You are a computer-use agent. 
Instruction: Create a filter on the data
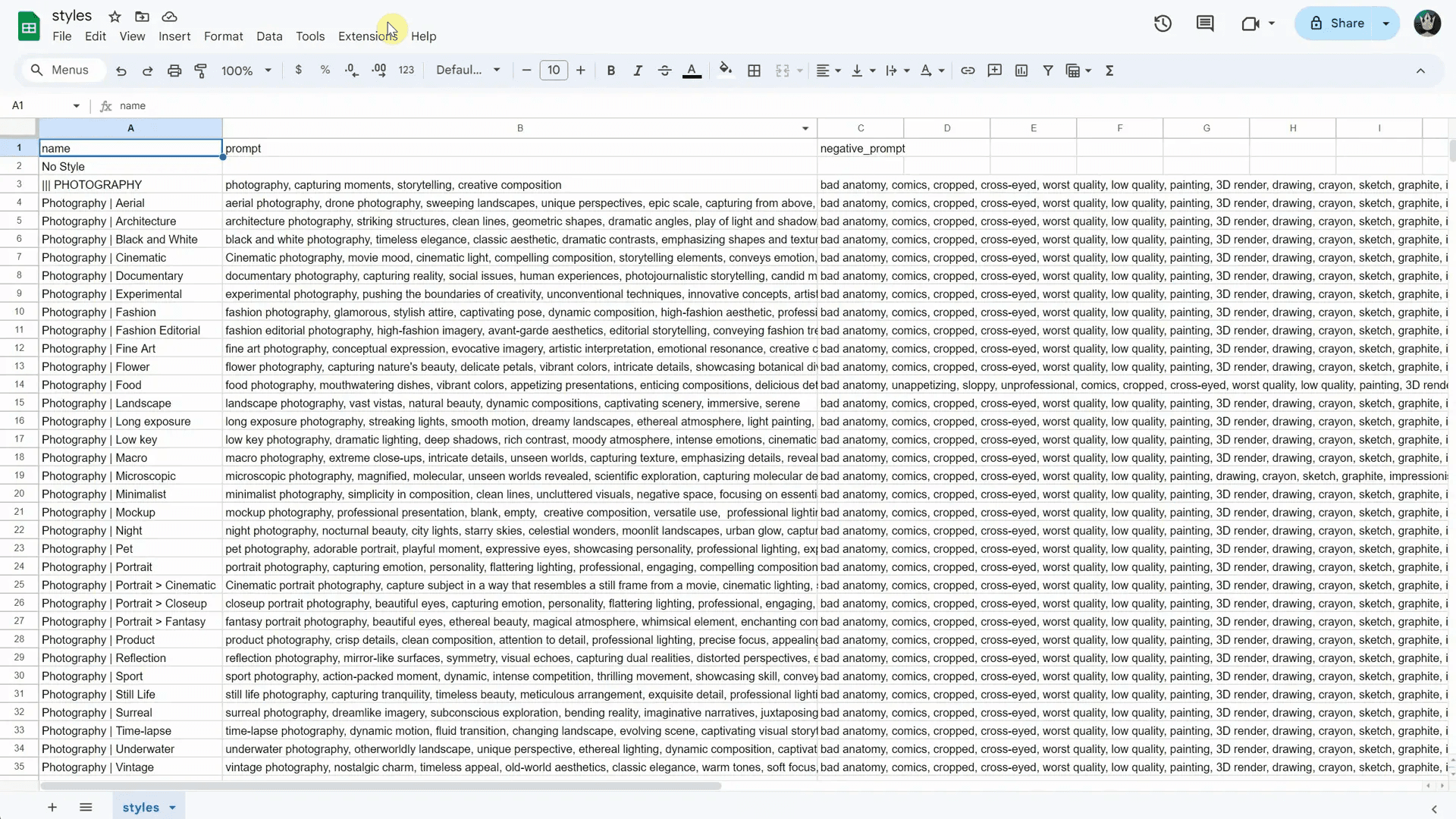(x=1048, y=70)
